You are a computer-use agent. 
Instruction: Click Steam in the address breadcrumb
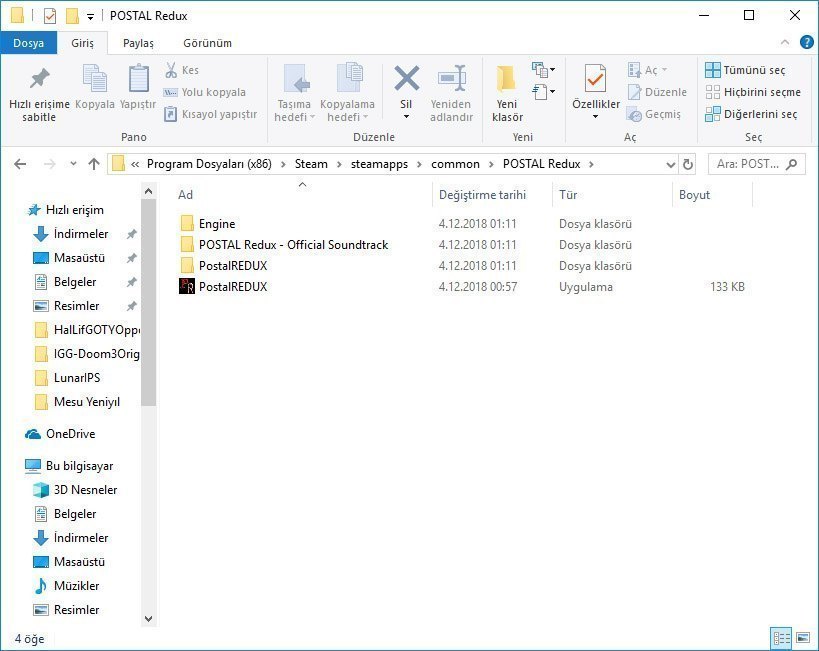point(311,164)
